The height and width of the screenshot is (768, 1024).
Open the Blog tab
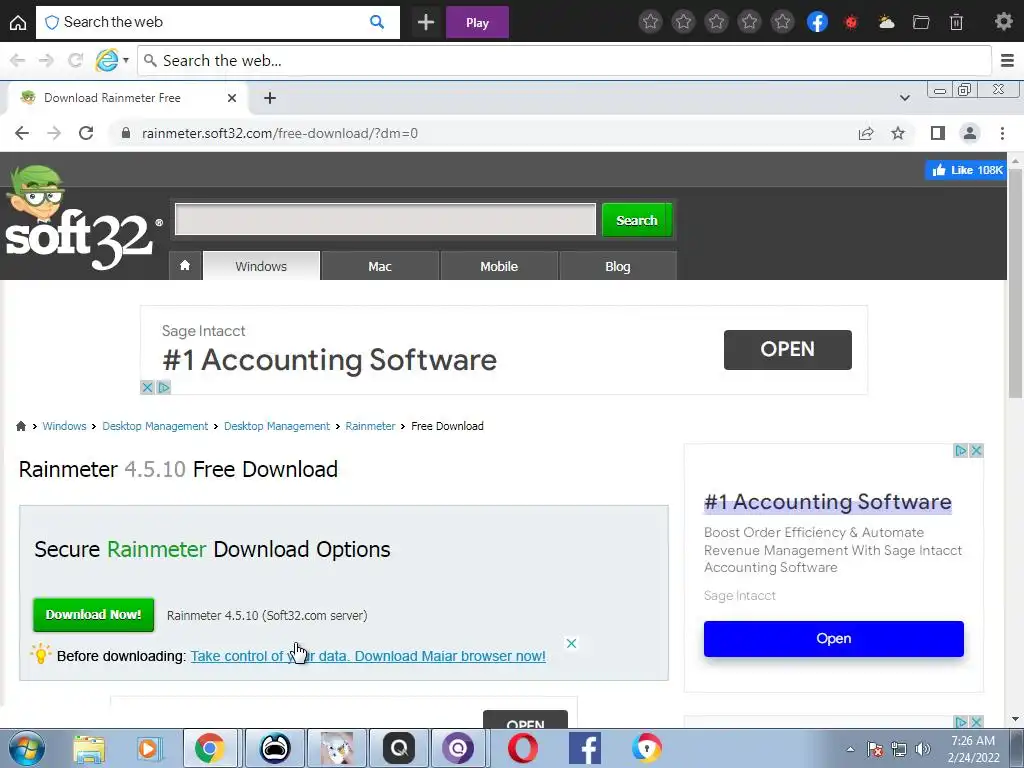618,266
